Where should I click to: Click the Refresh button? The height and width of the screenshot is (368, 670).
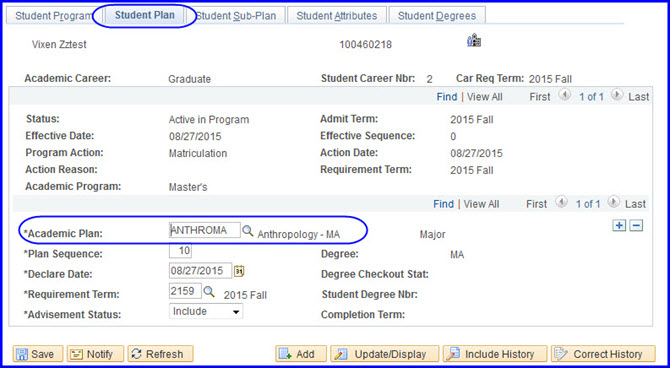[x=160, y=354]
